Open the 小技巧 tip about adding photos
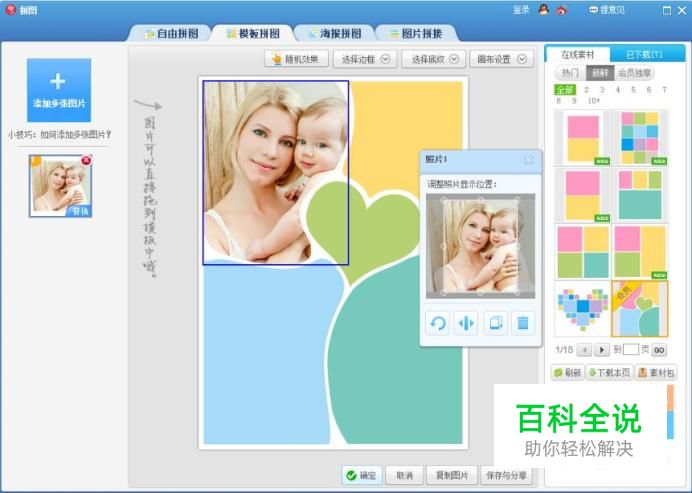 pyautogui.click(x=59, y=134)
